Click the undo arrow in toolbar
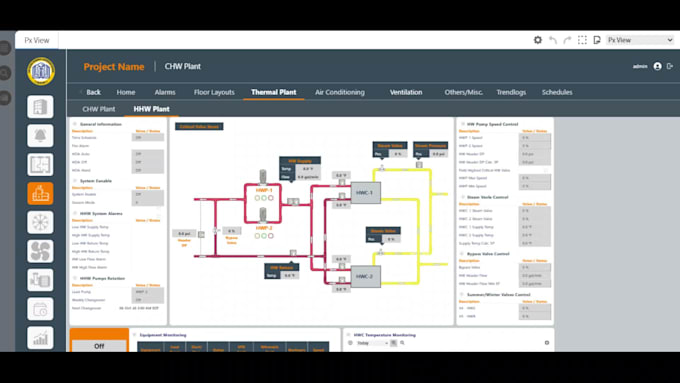This screenshot has height=383, width=680. [x=553, y=40]
